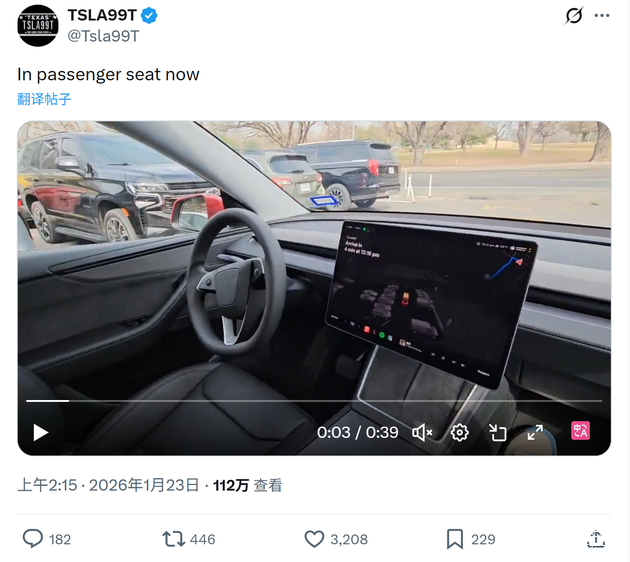Enter fullscreen video mode
This screenshot has width=630, height=562.
(x=535, y=433)
